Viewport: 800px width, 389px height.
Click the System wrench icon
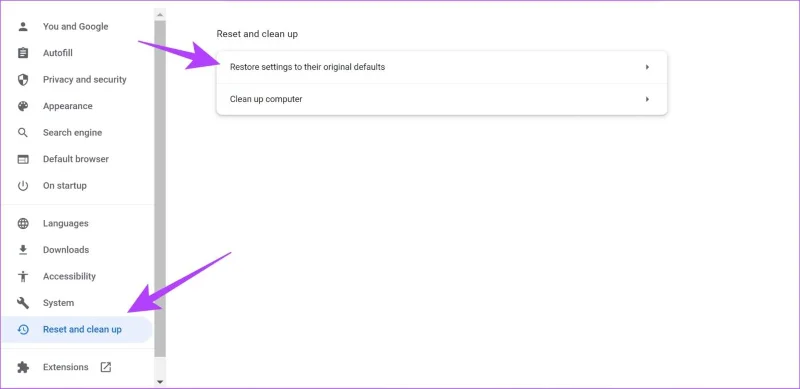tap(23, 303)
